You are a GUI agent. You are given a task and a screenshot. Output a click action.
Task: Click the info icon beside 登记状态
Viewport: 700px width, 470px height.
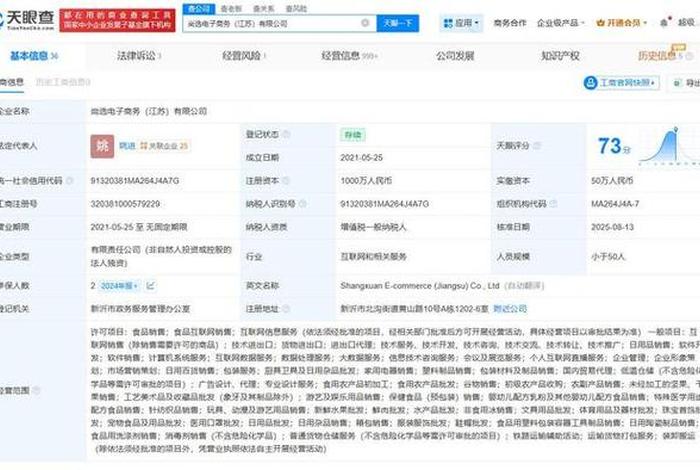[x=286, y=134]
